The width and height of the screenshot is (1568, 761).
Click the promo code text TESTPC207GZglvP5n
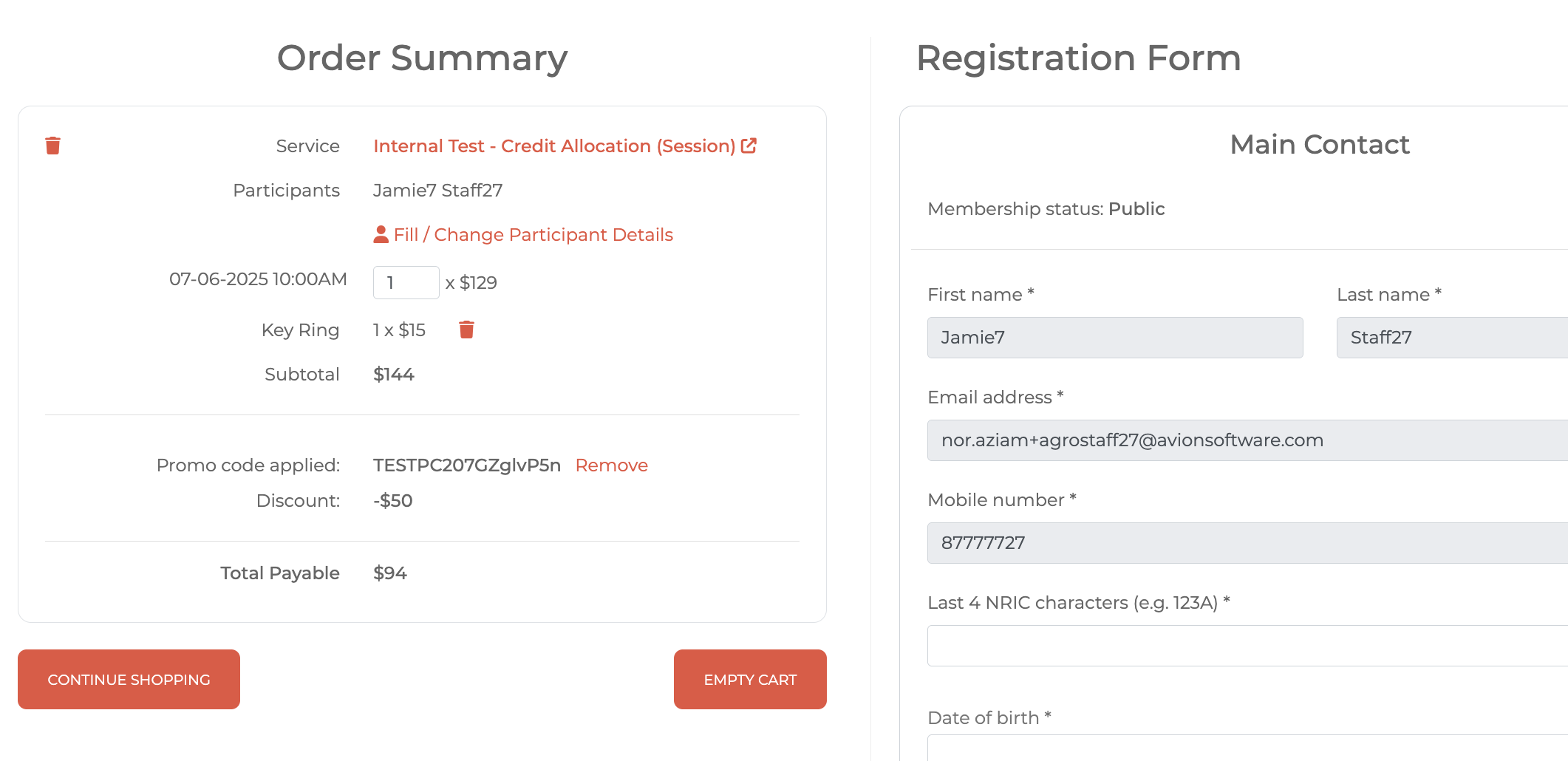(467, 465)
